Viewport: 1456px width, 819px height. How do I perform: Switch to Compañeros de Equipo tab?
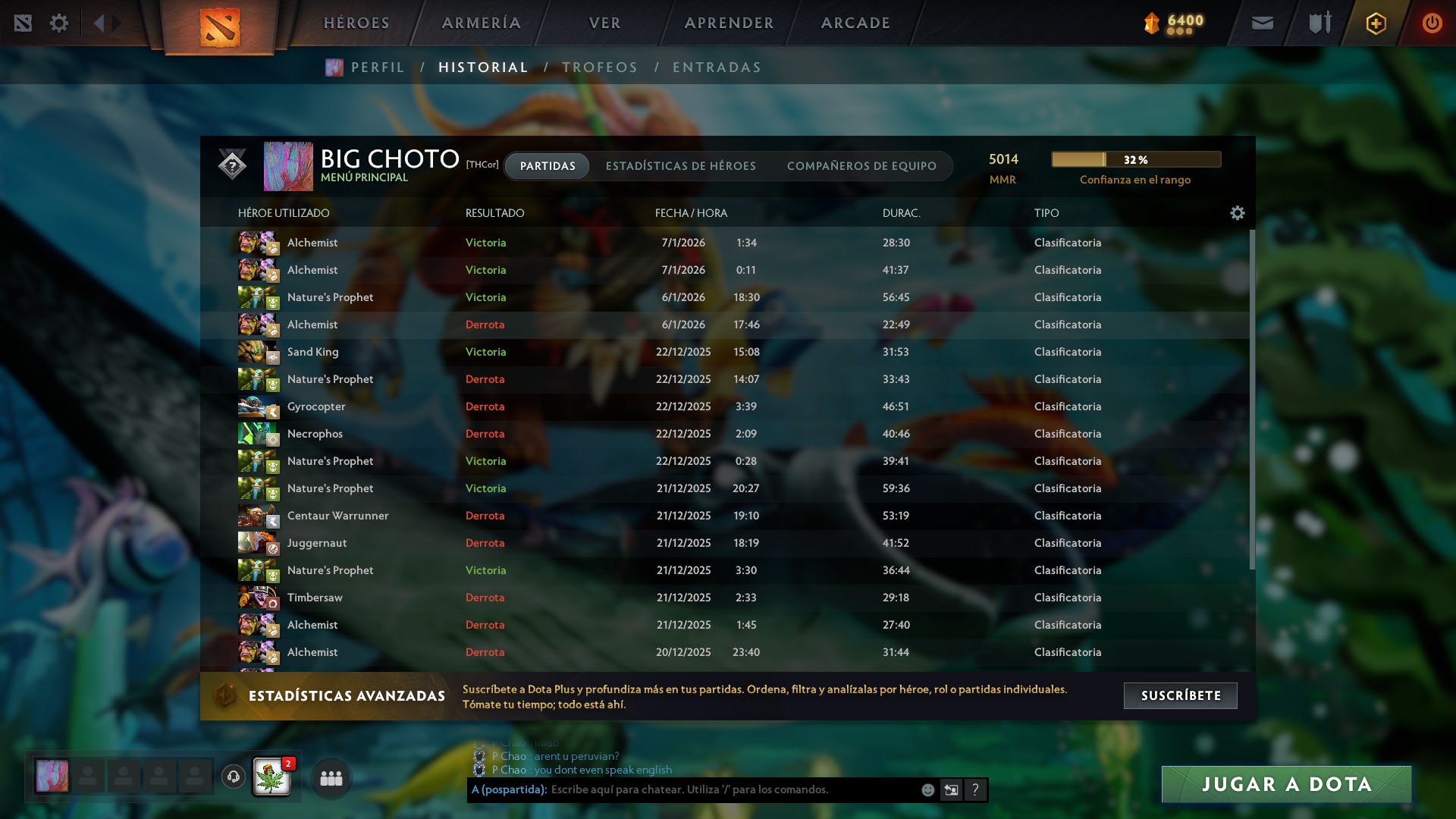pyautogui.click(x=861, y=166)
